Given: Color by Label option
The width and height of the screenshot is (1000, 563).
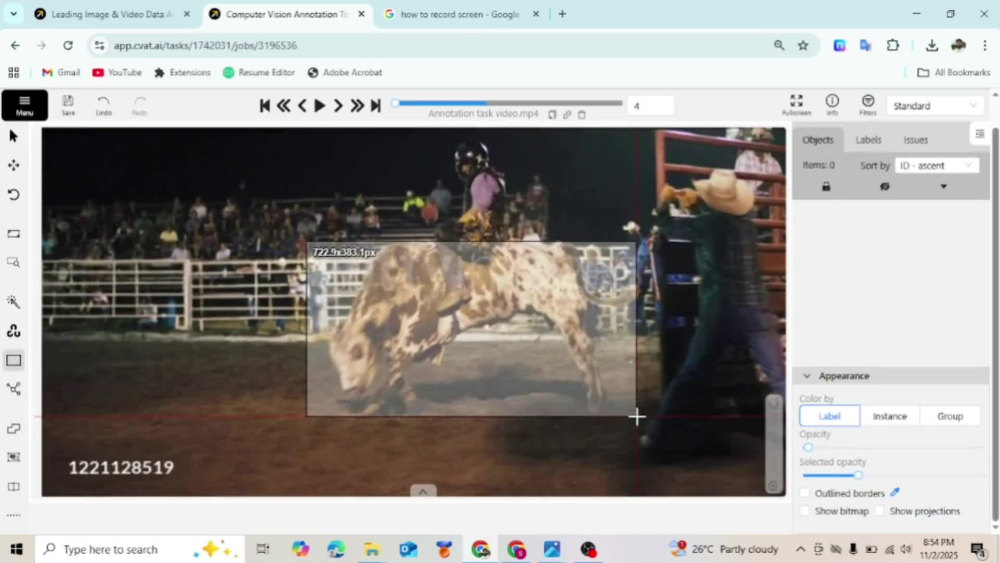Looking at the screenshot, I should tap(829, 416).
